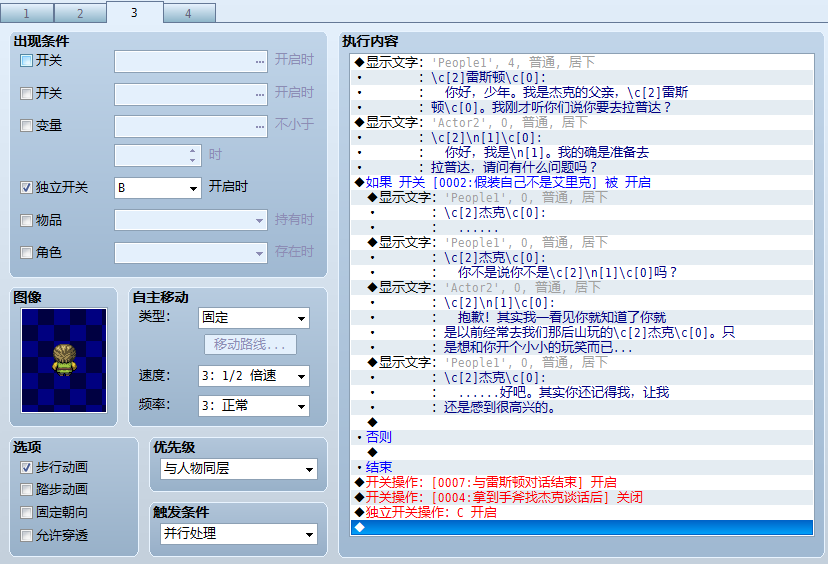Select the 如果 开关 [0002:假装自己不是艾里克] condition
The image size is (828, 564).
click(581, 182)
